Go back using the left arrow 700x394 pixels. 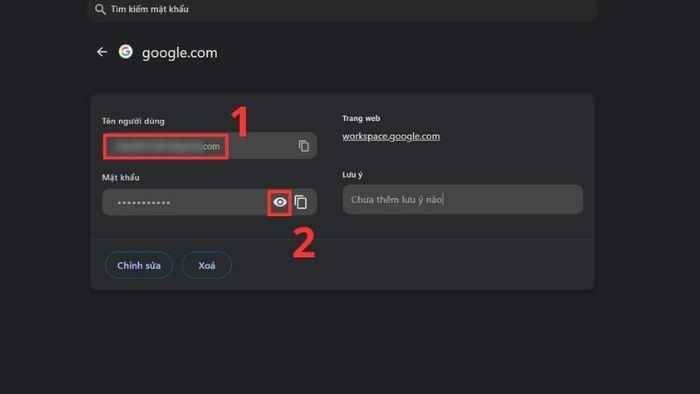102,52
